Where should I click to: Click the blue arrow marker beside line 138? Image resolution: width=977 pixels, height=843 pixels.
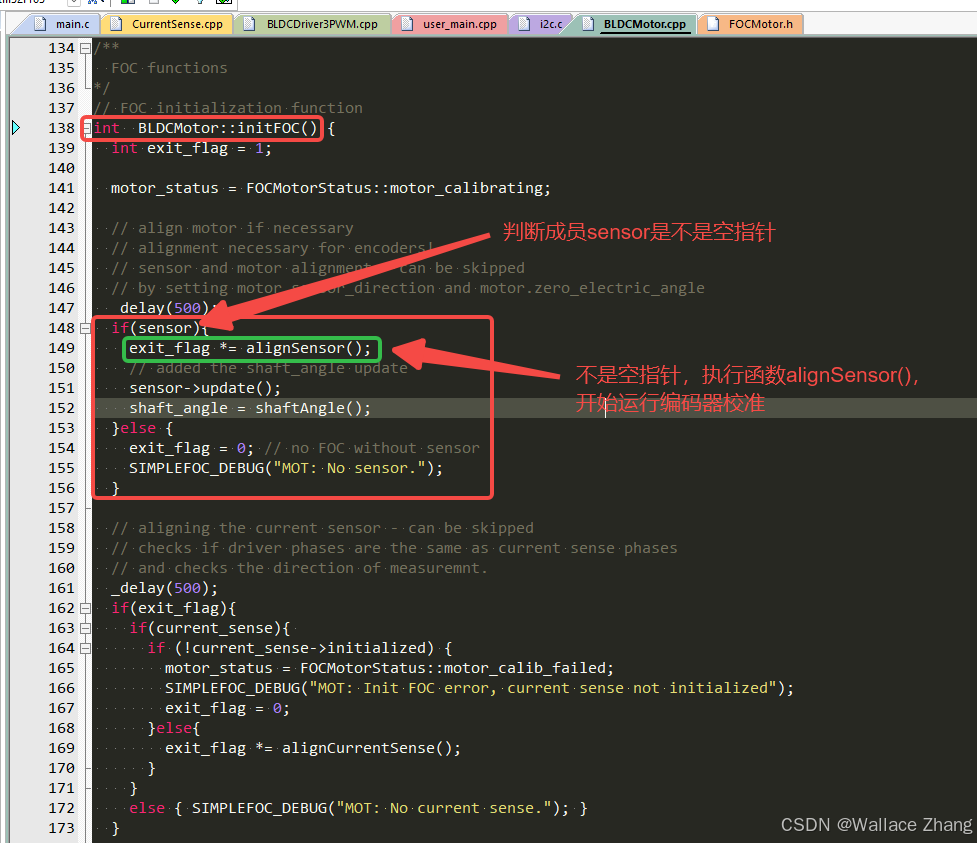coord(16,128)
